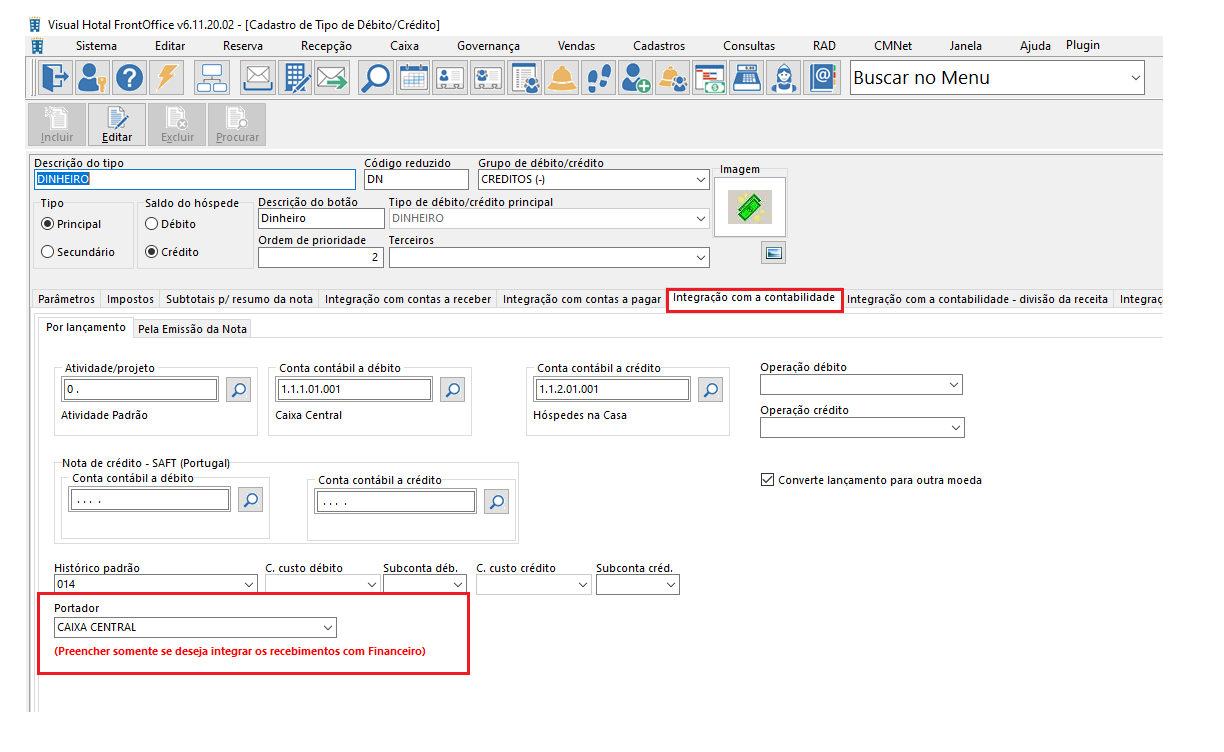This screenshot has height=752, width=1224.
Task: Open the Cadastros menu
Action: pyautogui.click(x=659, y=46)
